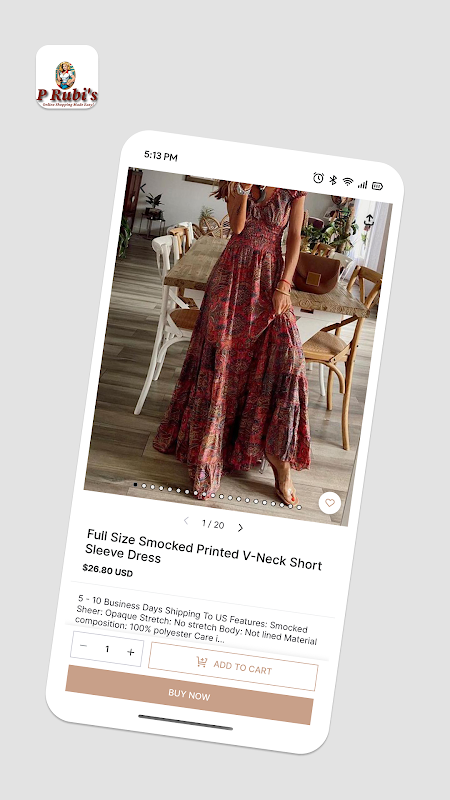The width and height of the screenshot is (450, 800).
Task: Tap the alarm clock status icon
Action: (318, 178)
